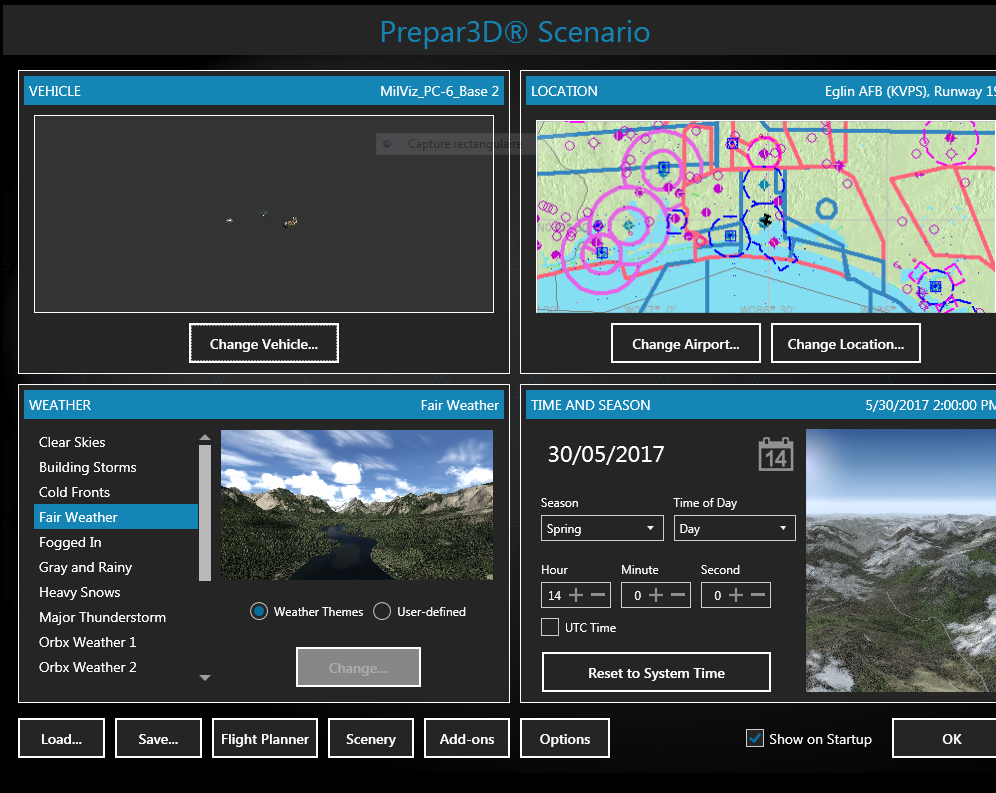The height and width of the screenshot is (793, 996).
Task: Select Orbx Weather 2 theme
Action: [x=116, y=667]
